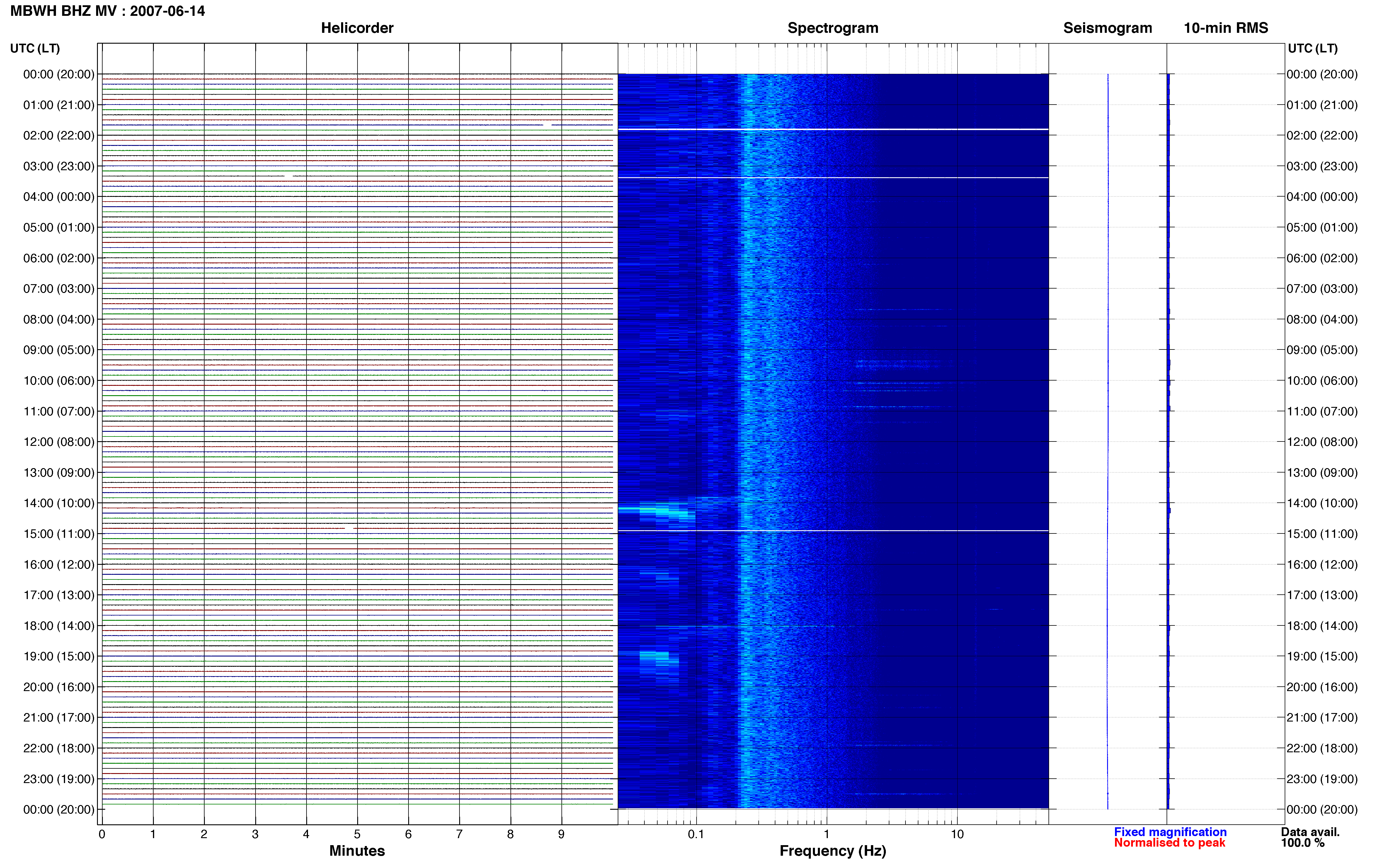Click the 'MBWH BHZ MV : 2007-06-14' title
Screen dimensions: 1389x868
pyautogui.click(x=107, y=11)
